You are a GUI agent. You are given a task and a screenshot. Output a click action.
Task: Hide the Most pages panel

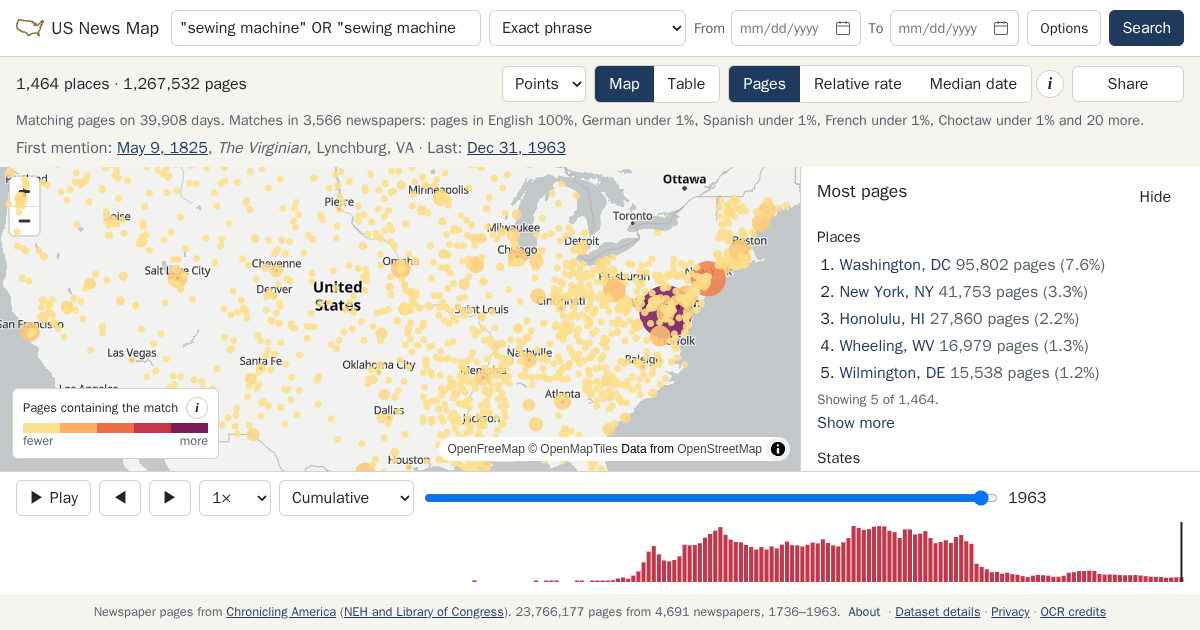1155,197
